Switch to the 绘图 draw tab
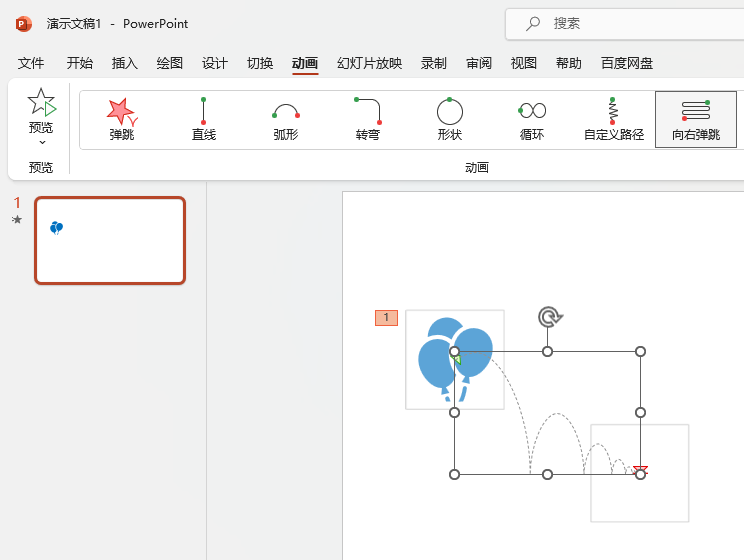This screenshot has height=560, width=744. [x=169, y=63]
